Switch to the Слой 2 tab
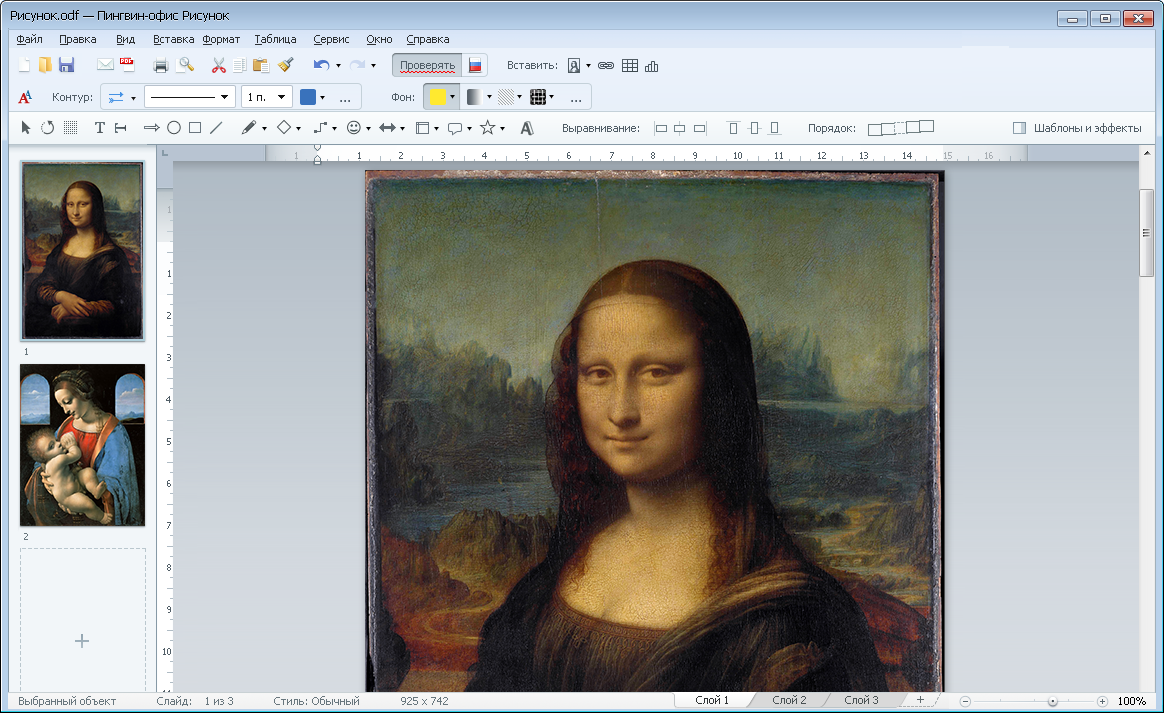The image size is (1164, 713). click(x=788, y=701)
